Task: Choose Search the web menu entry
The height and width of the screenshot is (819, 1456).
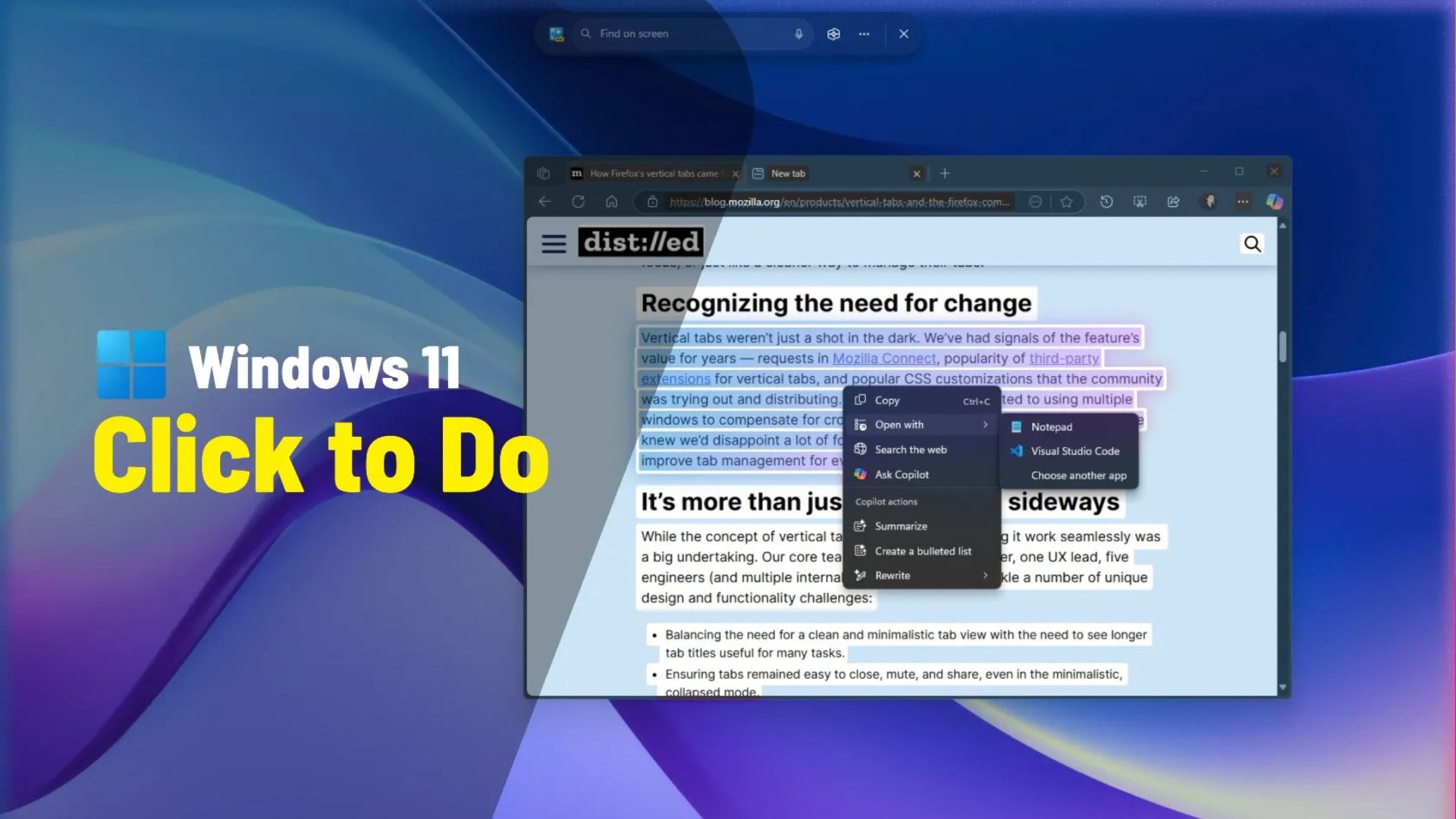Action: [910, 450]
